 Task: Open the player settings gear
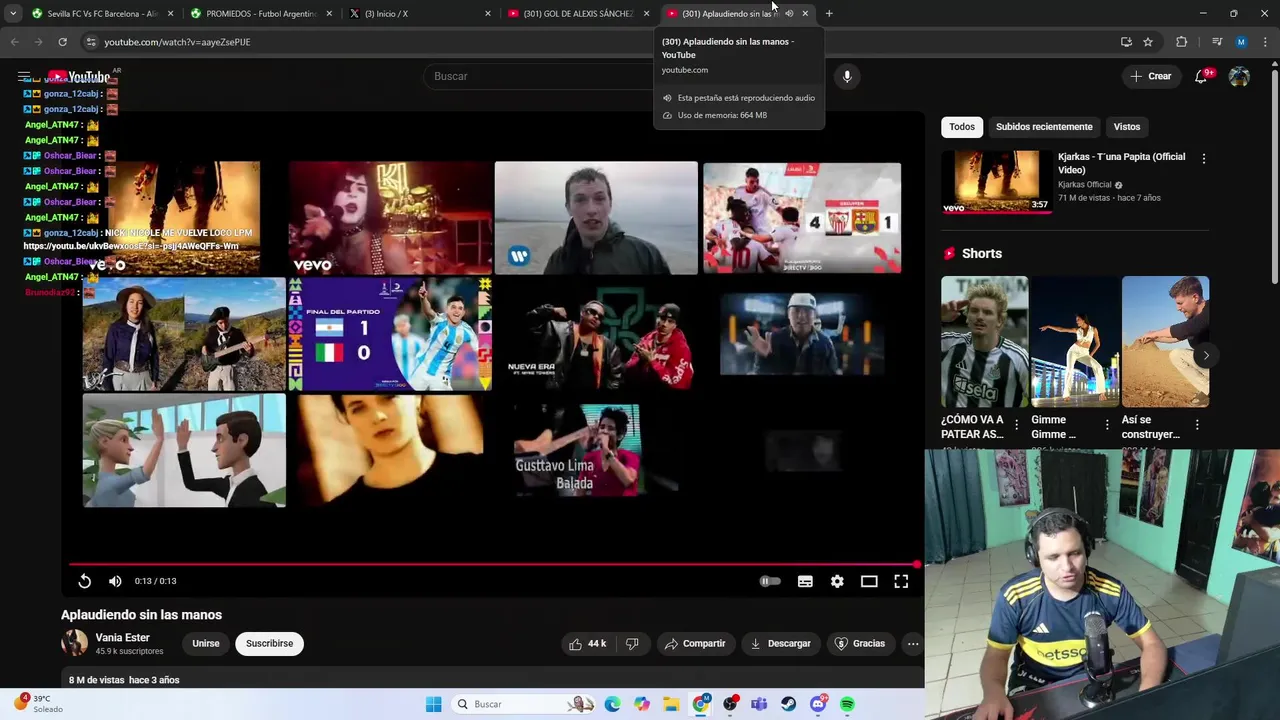[837, 581]
